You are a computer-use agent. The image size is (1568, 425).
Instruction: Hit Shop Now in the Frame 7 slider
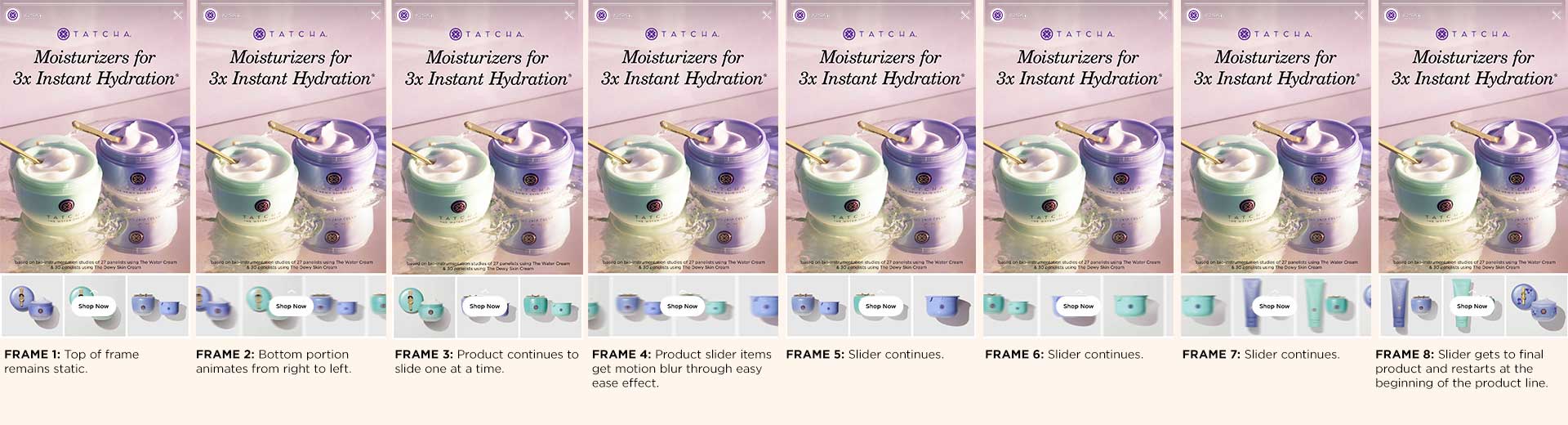(x=1273, y=306)
